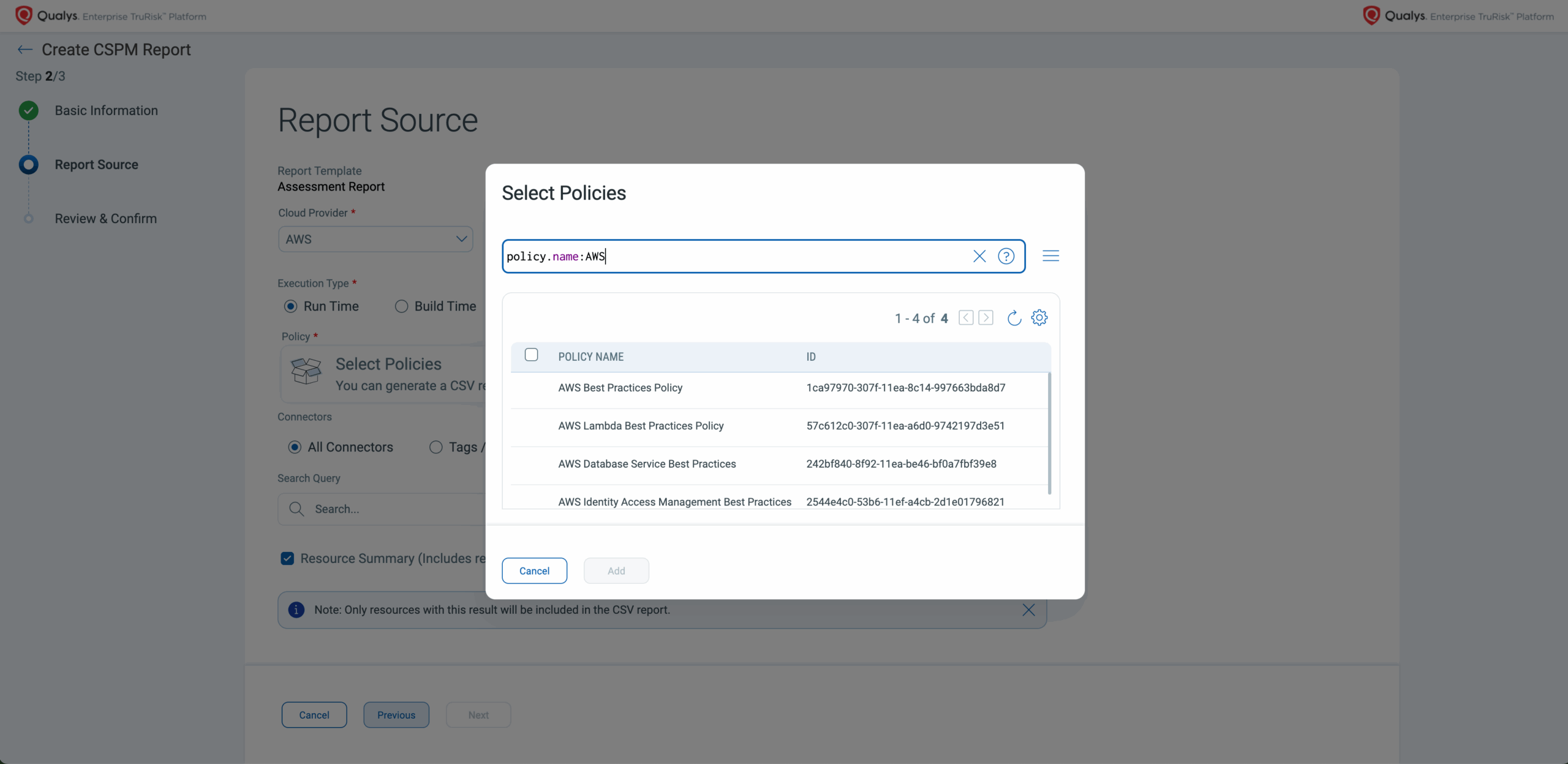
Task: Click ID 2544e4c0-53b6-11ef-a4cb-2d1e01796821
Action: (905, 502)
